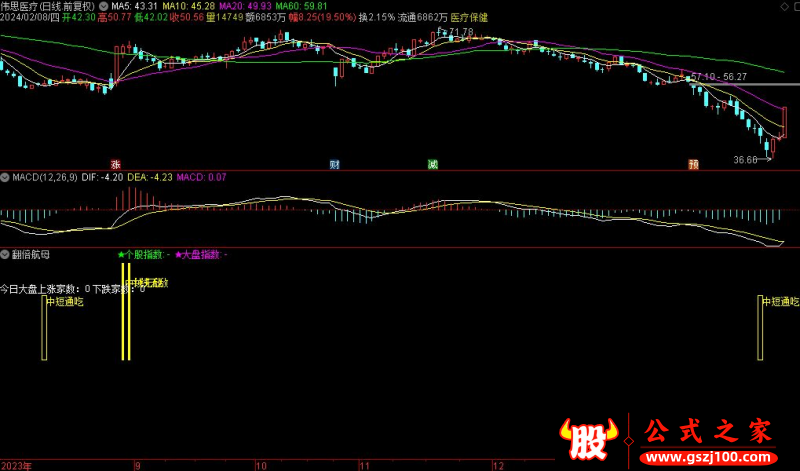Click the month 11 timeline label
Screen dimensions: 800x471
click(x=364, y=465)
